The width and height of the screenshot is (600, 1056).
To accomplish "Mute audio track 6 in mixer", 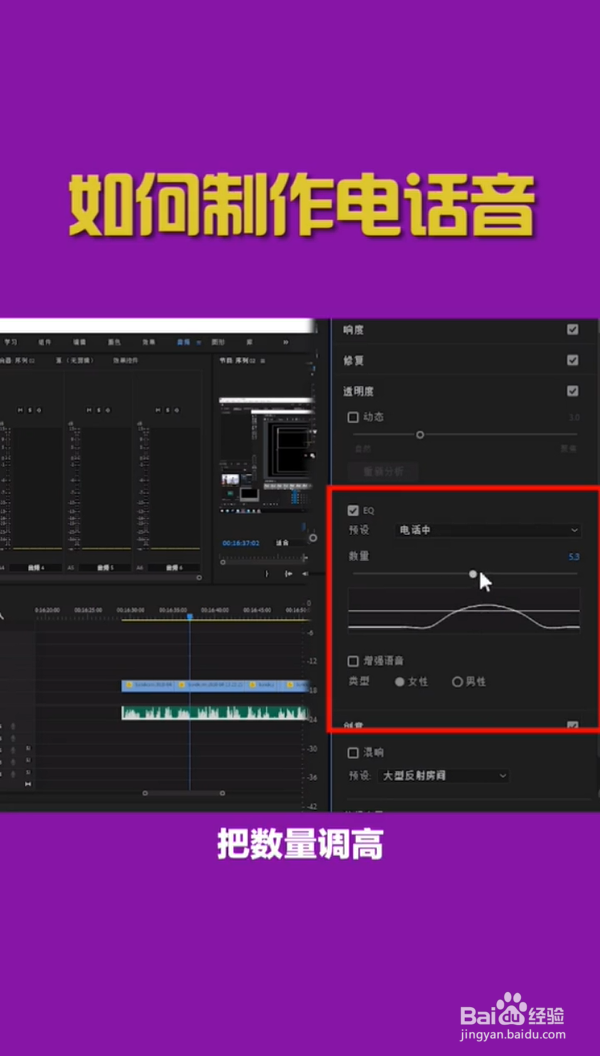I will (x=158, y=410).
